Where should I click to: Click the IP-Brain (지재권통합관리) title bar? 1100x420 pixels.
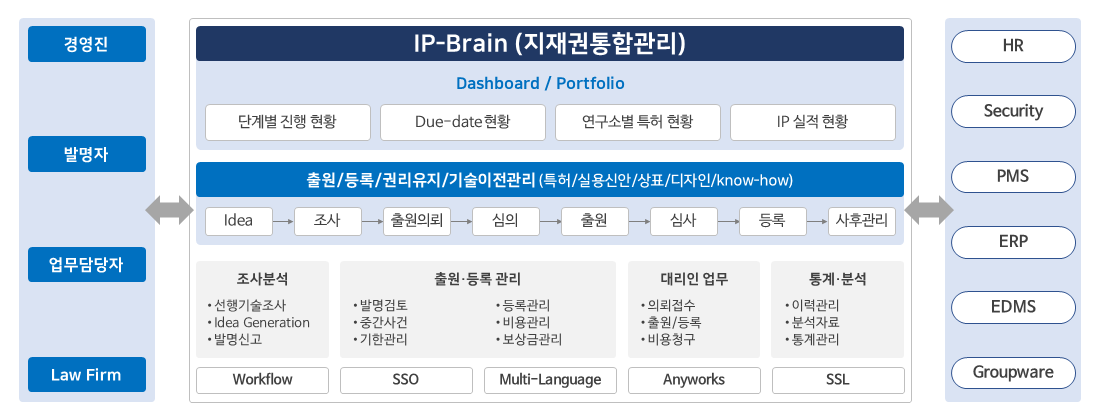pos(549,43)
